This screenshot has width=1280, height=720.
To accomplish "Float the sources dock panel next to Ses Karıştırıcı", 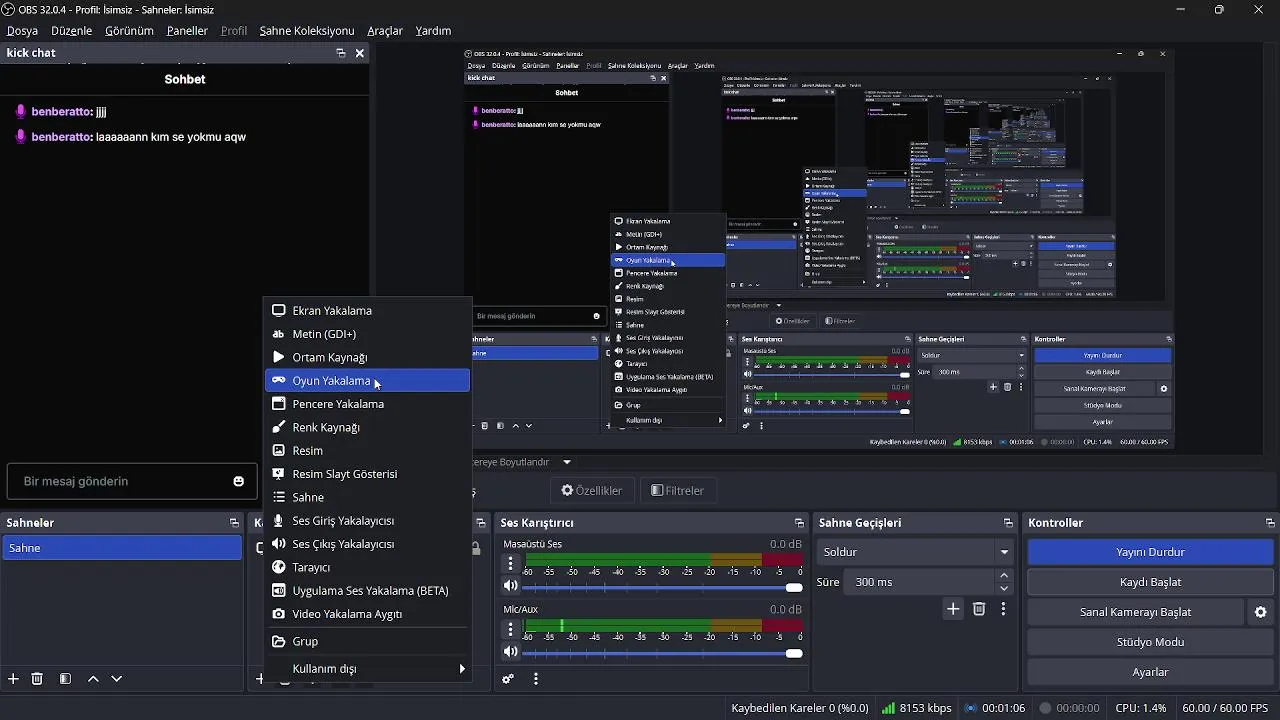I will pyautogui.click(x=481, y=523).
